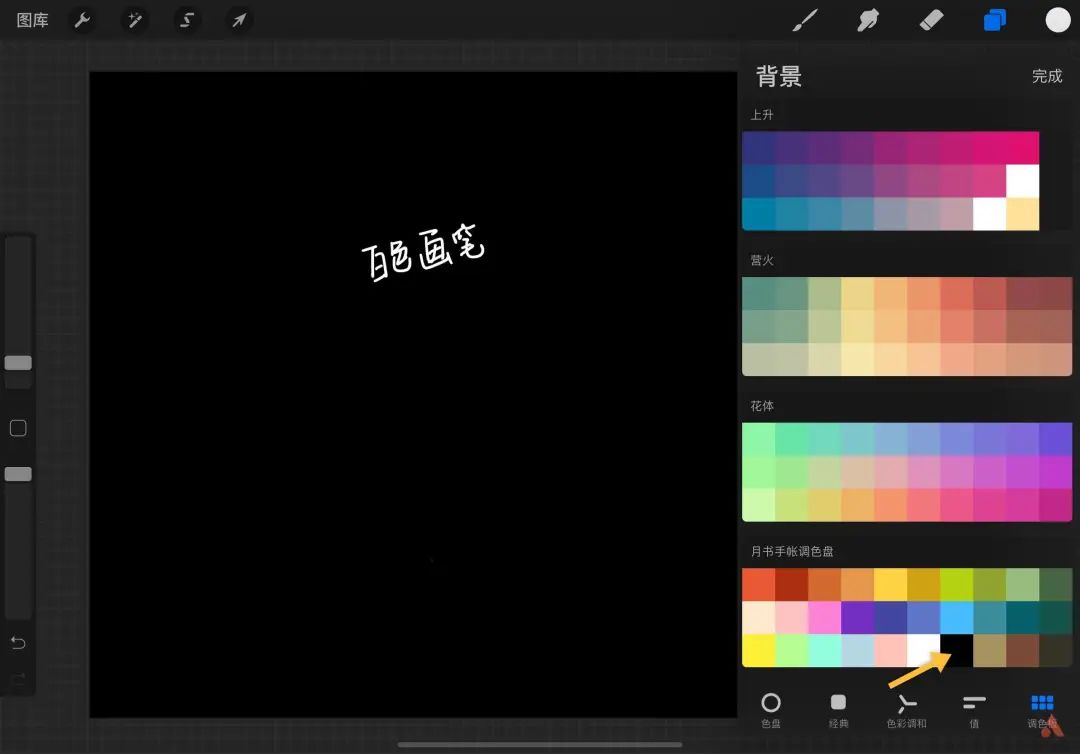Pick the lime green swatch in 月书手帐调色盘
The height and width of the screenshot is (754, 1080).
click(957, 585)
